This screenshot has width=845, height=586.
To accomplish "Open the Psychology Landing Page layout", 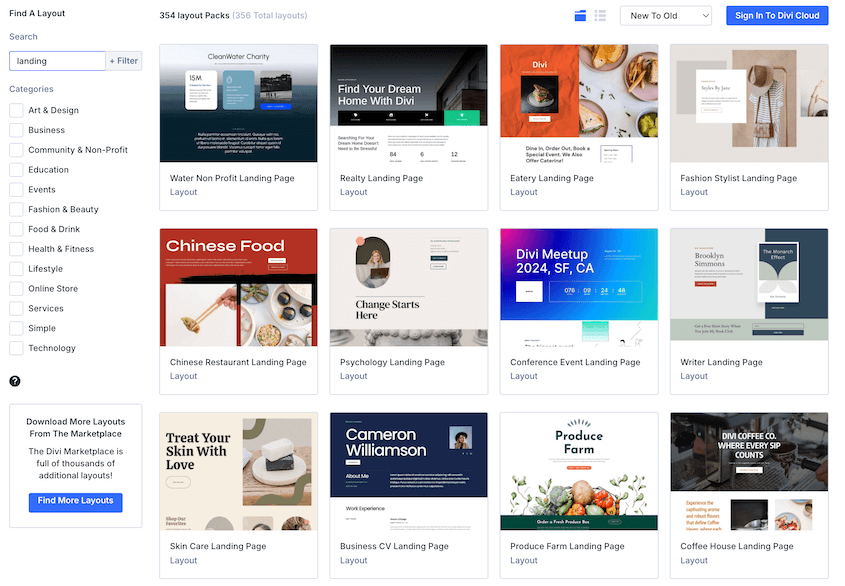I will (408, 286).
